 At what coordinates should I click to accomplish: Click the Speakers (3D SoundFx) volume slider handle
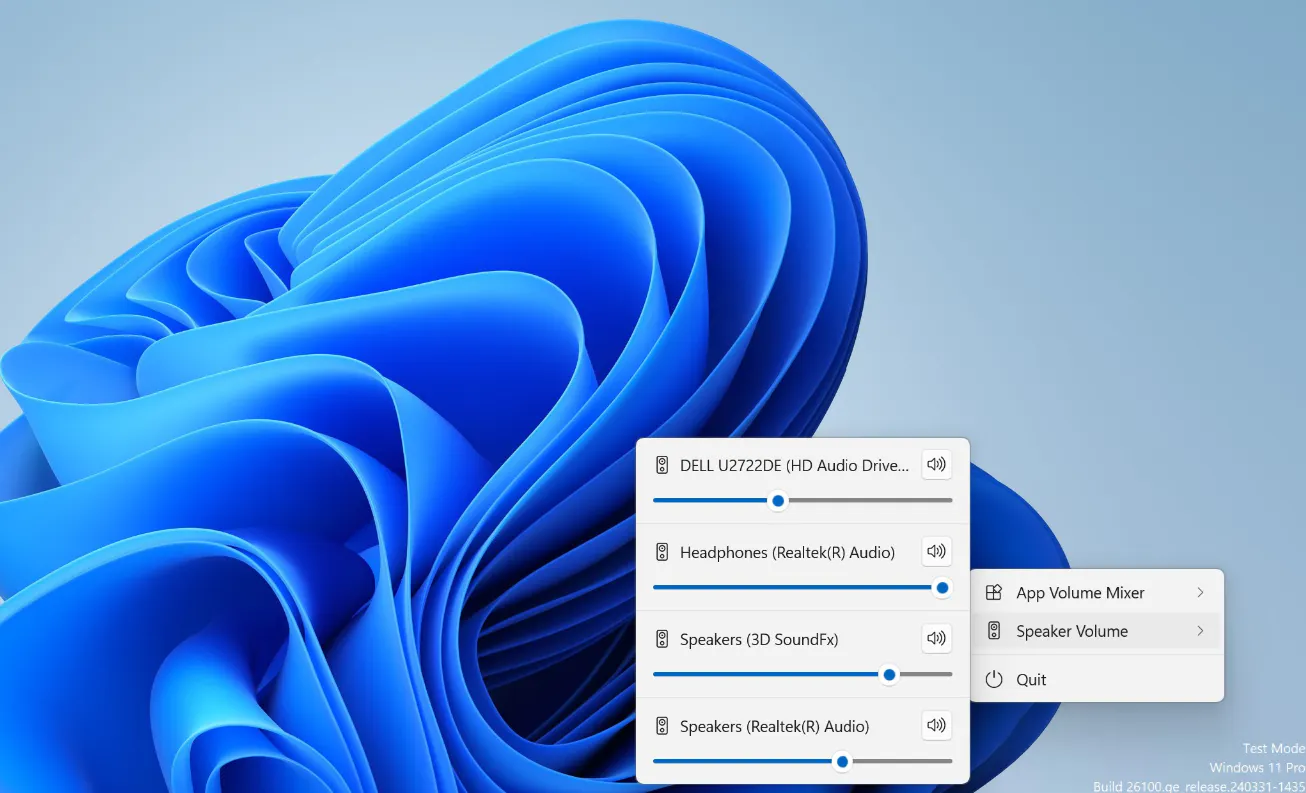tap(889, 675)
